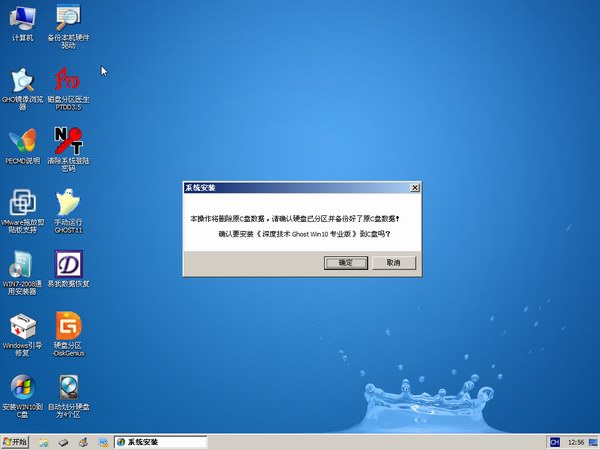
Task: Open the PECMD说明 icon
Action: point(22,141)
